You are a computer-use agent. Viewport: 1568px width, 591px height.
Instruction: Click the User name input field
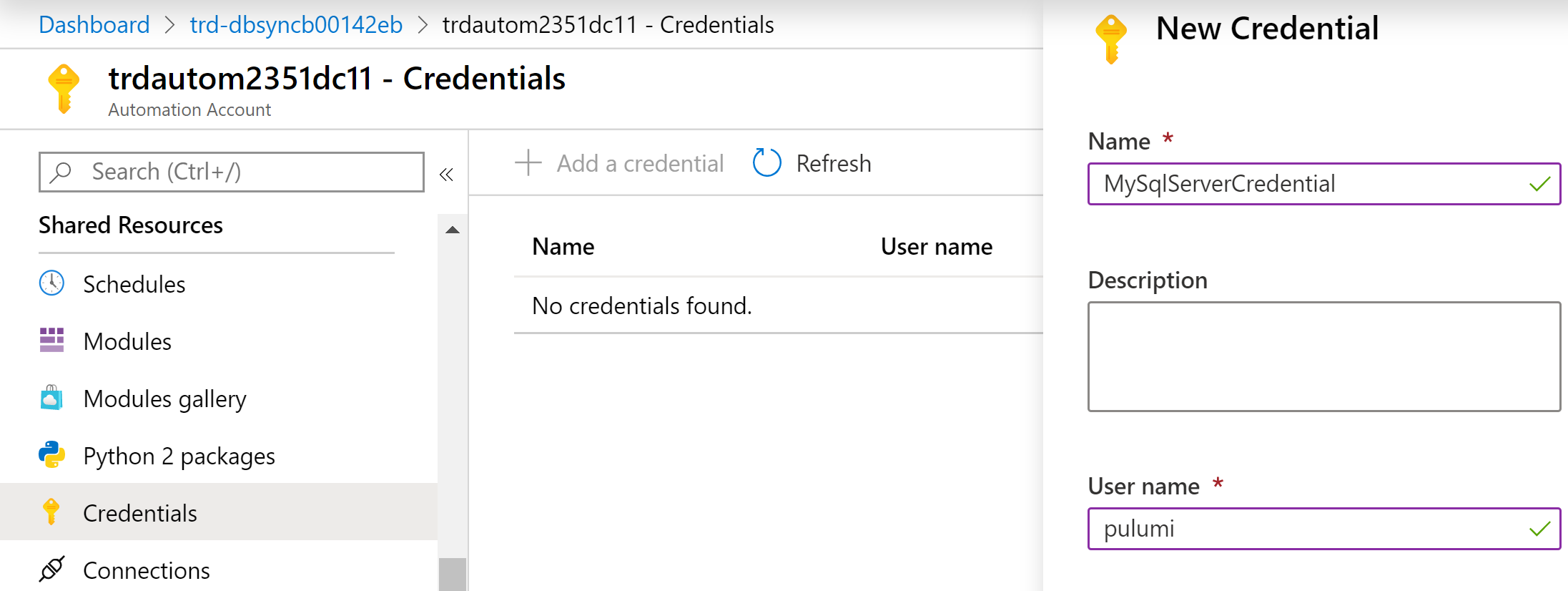coord(1308,529)
